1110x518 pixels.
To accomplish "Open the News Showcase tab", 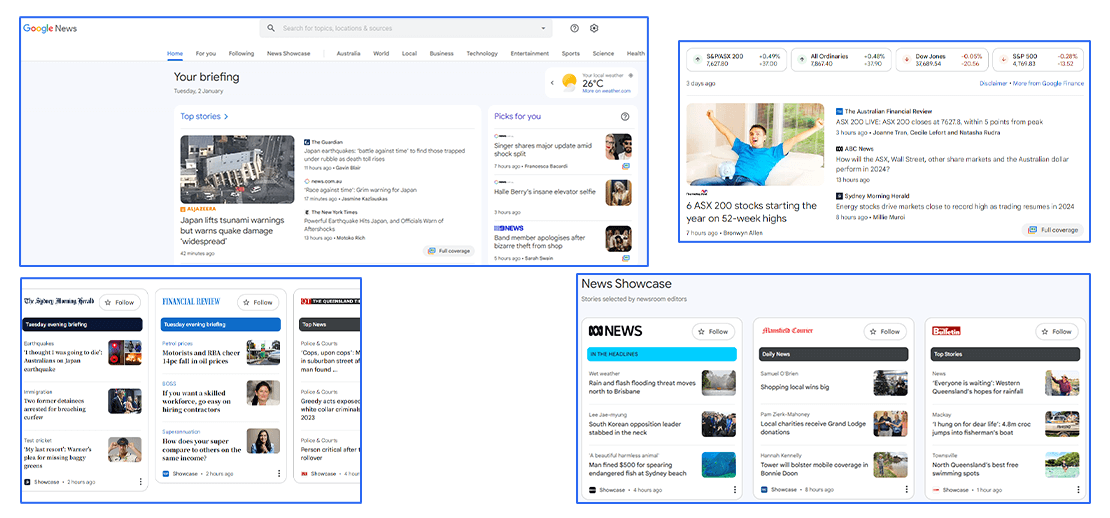I will pyautogui.click(x=289, y=53).
